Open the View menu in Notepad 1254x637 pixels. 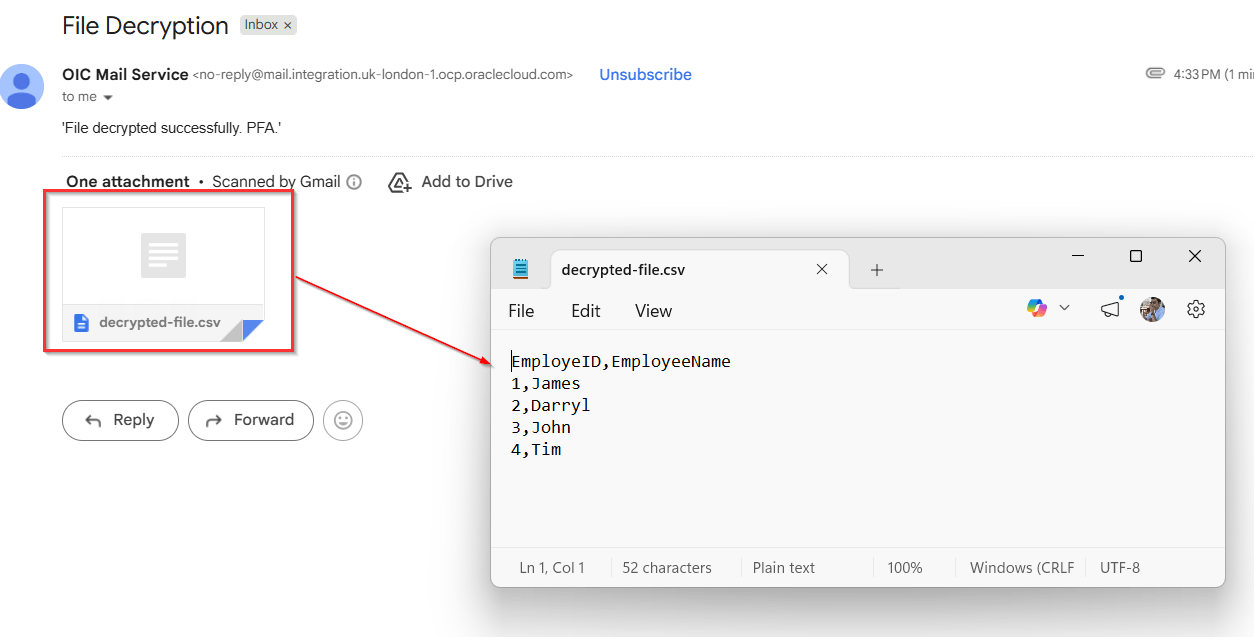tap(653, 311)
